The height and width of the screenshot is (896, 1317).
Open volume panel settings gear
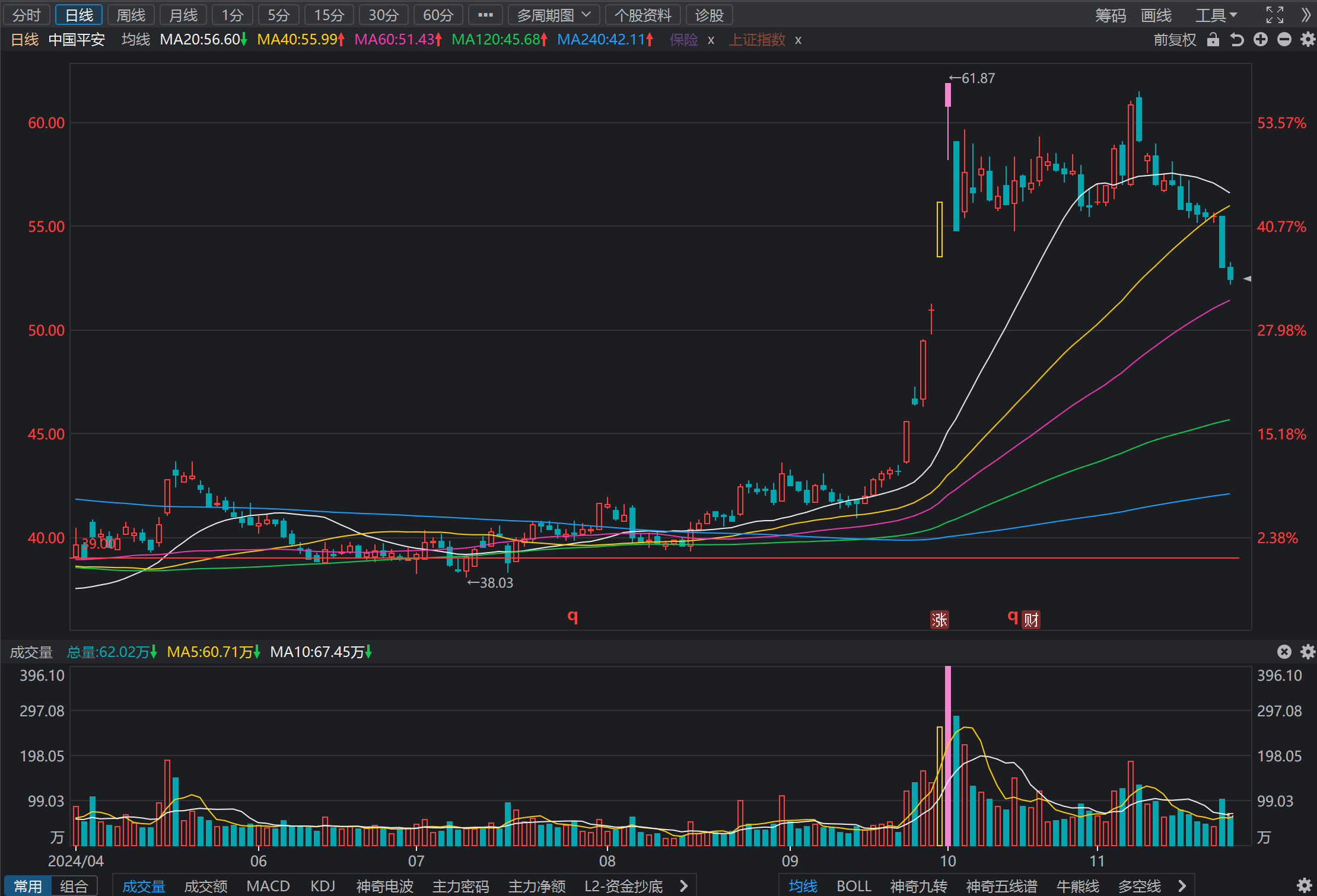pyautogui.click(x=1308, y=652)
